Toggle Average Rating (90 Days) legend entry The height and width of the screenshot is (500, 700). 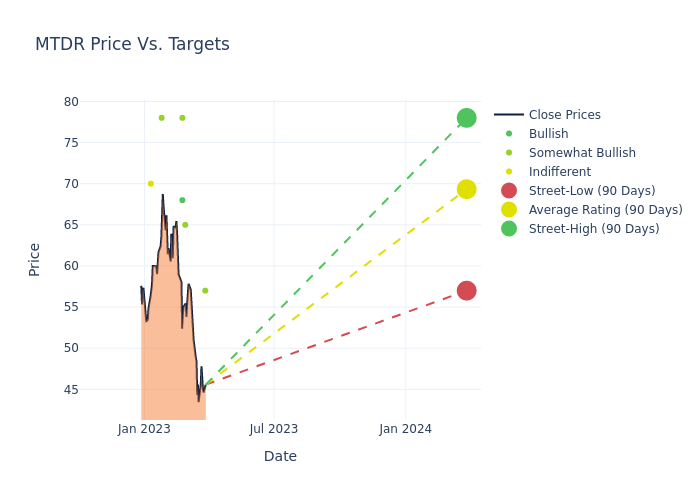coord(605,210)
